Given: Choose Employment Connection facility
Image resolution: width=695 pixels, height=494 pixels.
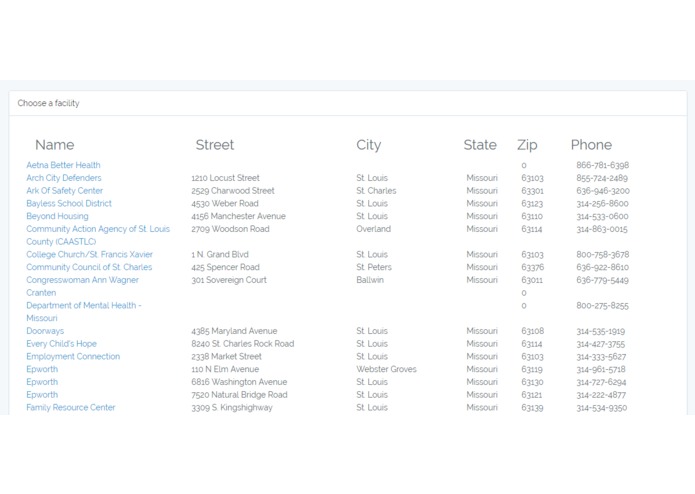Looking at the screenshot, I should pyautogui.click(x=73, y=357).
